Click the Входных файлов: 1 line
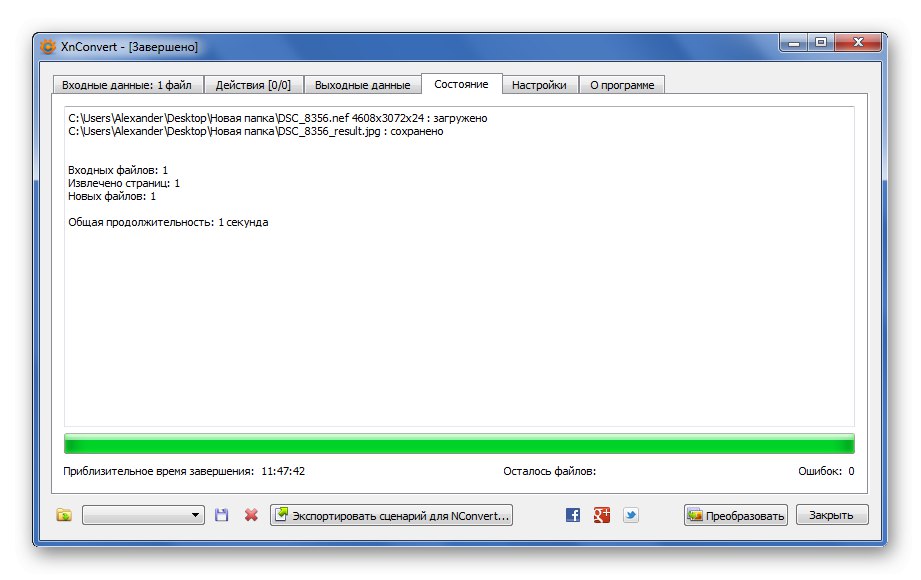The image size is (921, 580). click(118, 170)
